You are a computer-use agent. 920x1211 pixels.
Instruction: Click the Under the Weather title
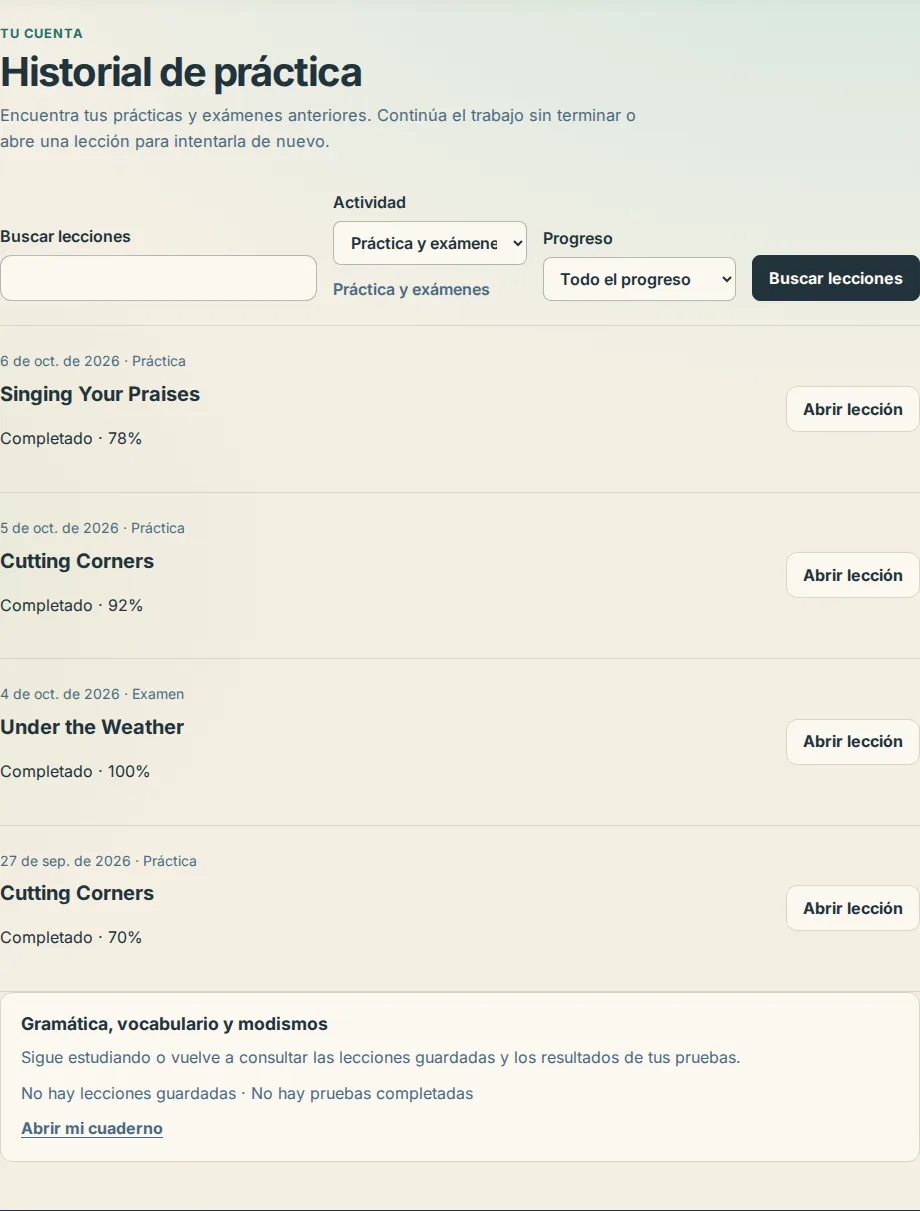(92, 727)
